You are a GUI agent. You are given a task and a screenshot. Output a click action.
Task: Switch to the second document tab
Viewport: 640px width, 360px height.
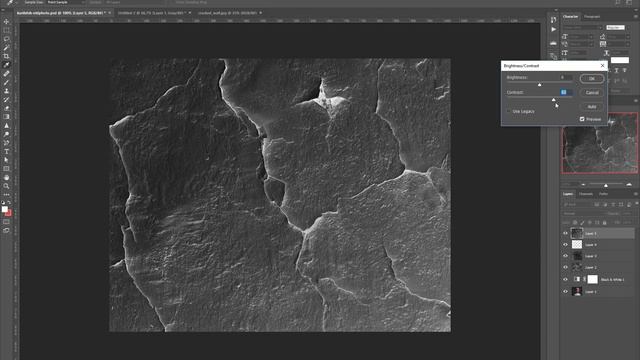tap(151, 13)
